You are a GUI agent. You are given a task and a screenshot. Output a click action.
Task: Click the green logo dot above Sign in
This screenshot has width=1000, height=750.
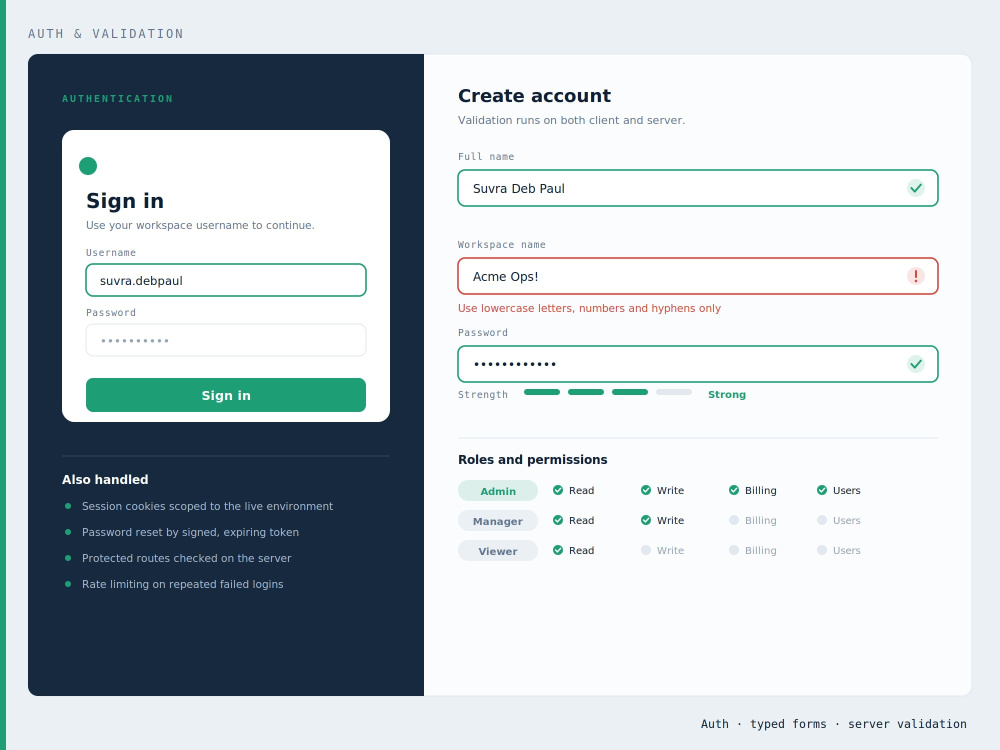pyautogui.click(x=88, y=166)
